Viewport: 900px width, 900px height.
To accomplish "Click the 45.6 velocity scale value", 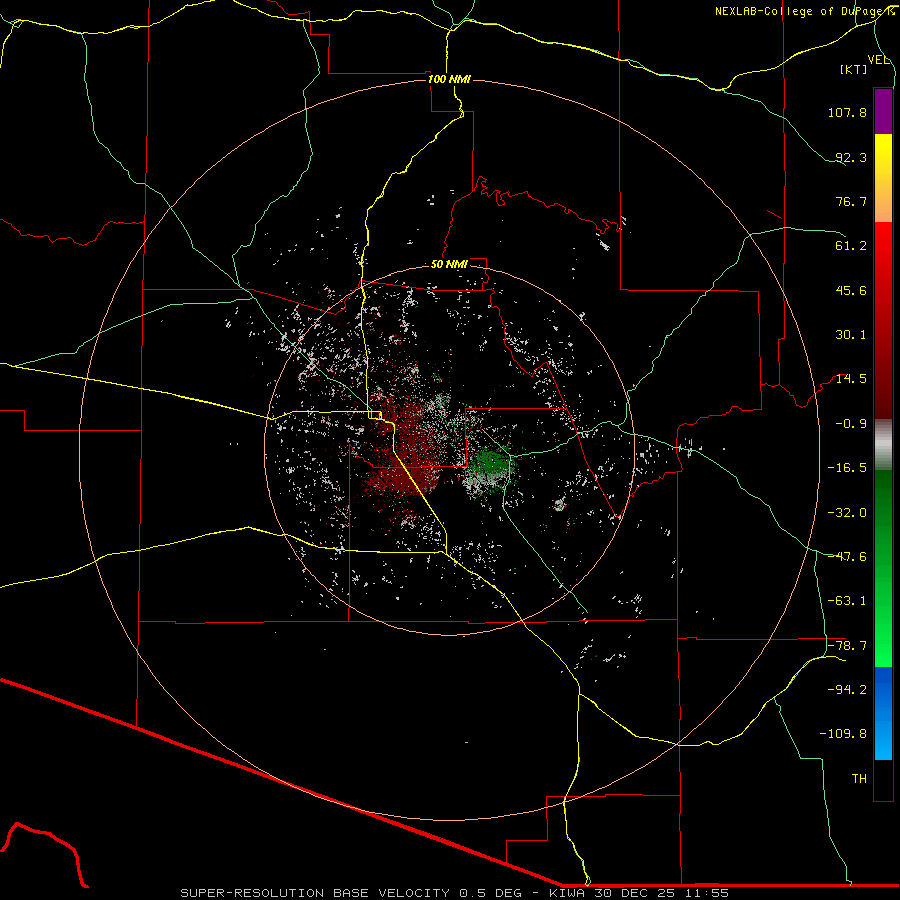I will 851,290.
